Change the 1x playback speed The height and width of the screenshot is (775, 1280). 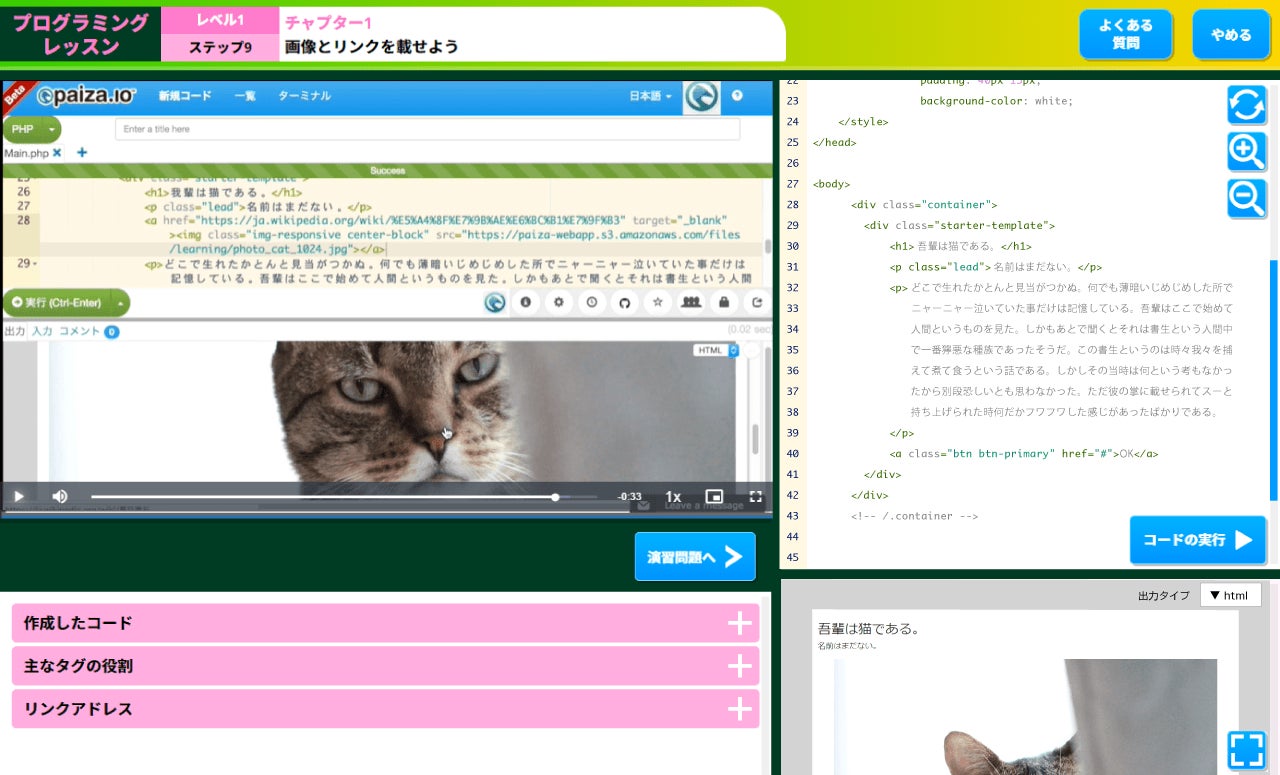(673, 496)
